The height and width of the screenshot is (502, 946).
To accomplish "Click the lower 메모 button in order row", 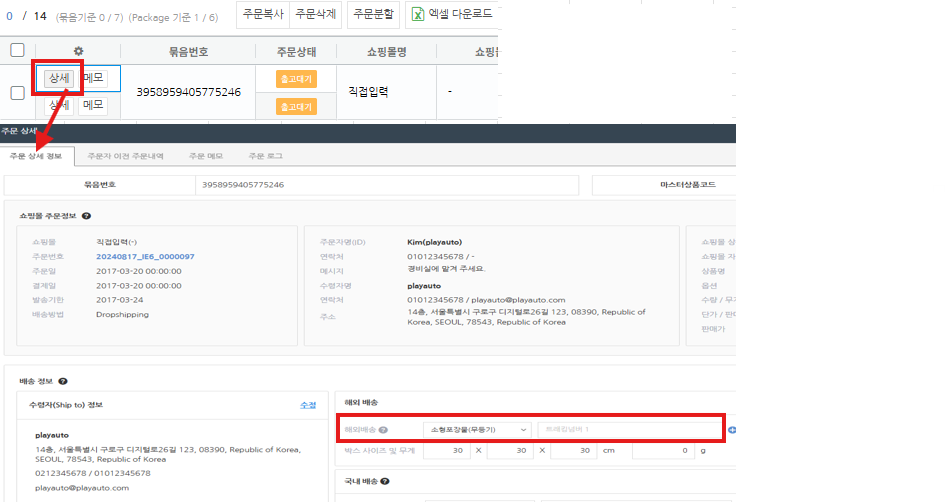I will click(93, 105).
